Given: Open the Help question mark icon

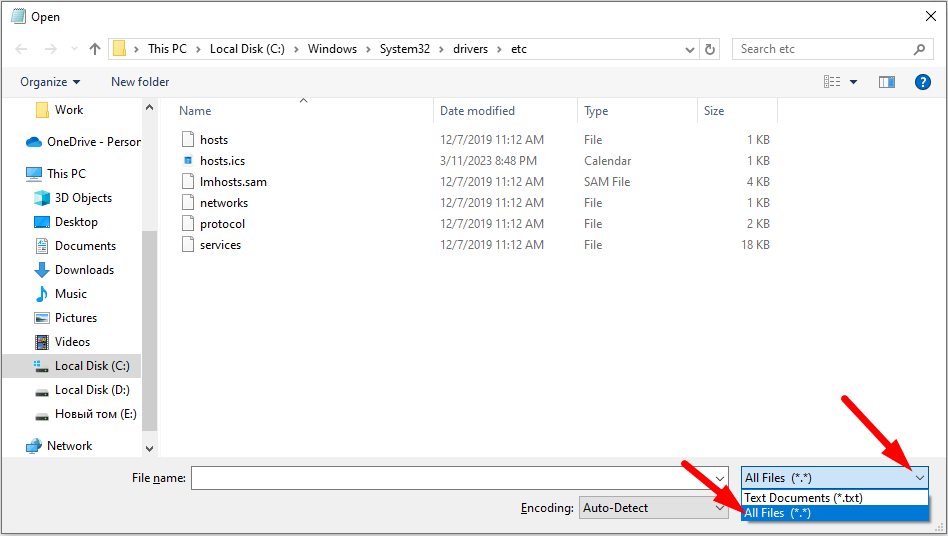Looking at the screenshot, I should pyautogui.click(x=923, y=82).
